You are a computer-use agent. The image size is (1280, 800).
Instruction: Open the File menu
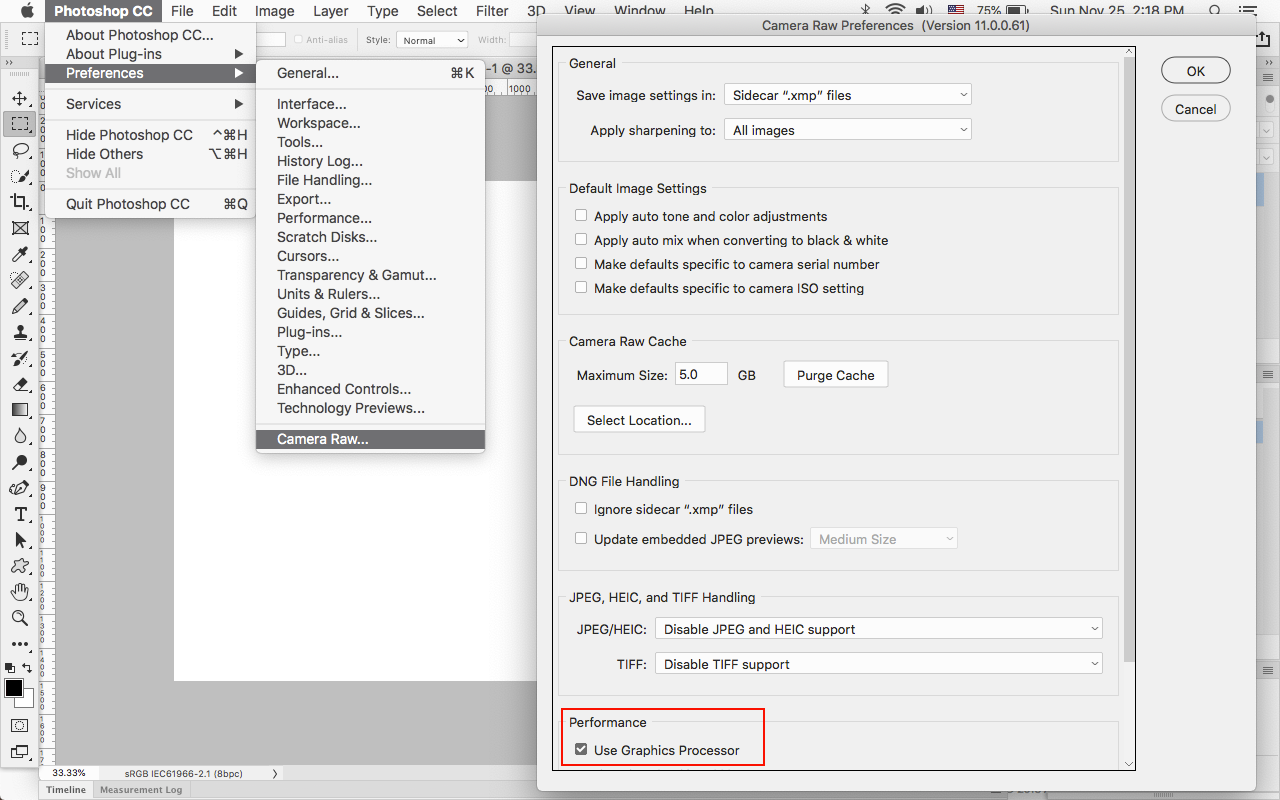182,11
